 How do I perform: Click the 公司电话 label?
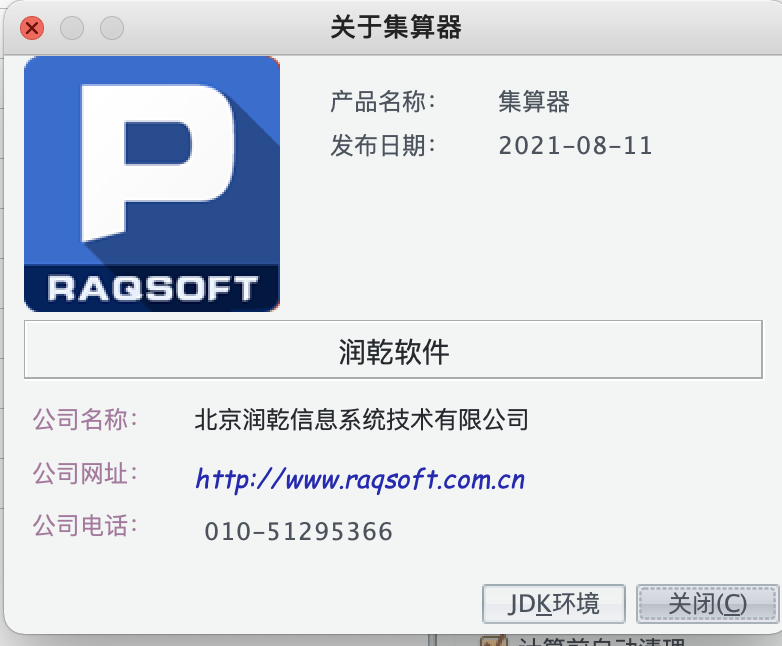(85, 525)
